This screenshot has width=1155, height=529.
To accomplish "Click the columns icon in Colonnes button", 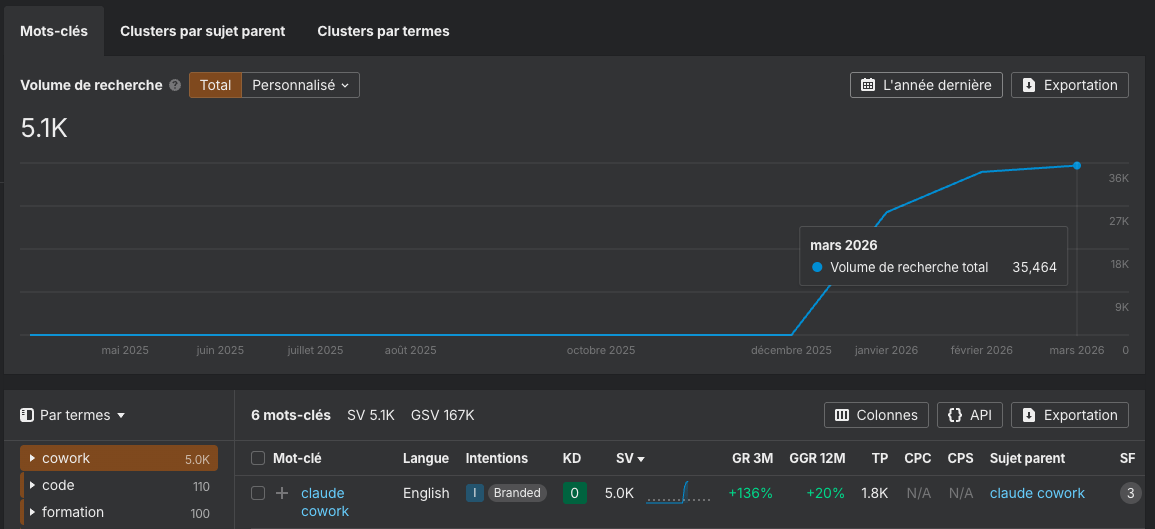I will point(843,415).
